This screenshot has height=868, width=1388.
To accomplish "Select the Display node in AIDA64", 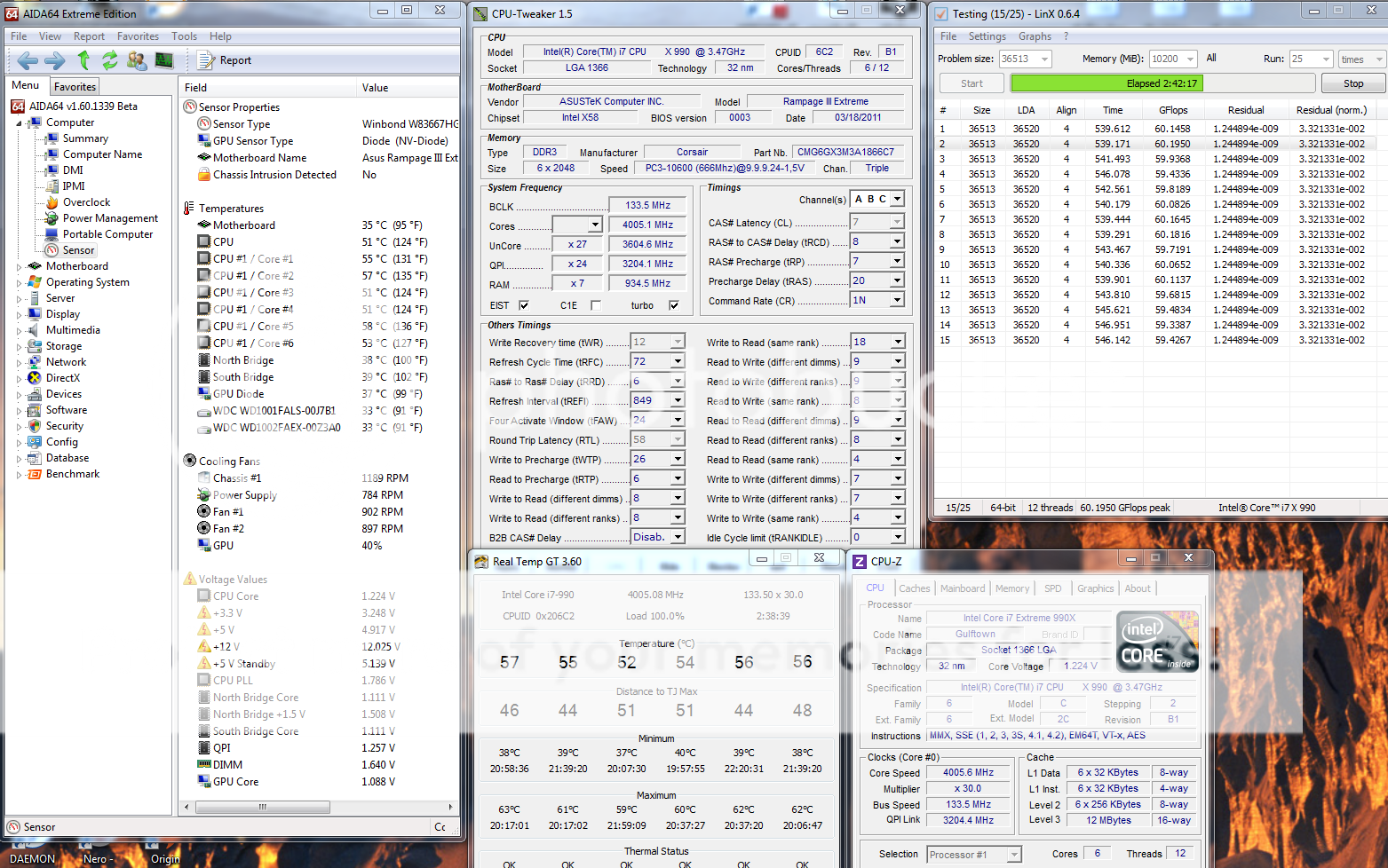I will [x=63, y=314].
